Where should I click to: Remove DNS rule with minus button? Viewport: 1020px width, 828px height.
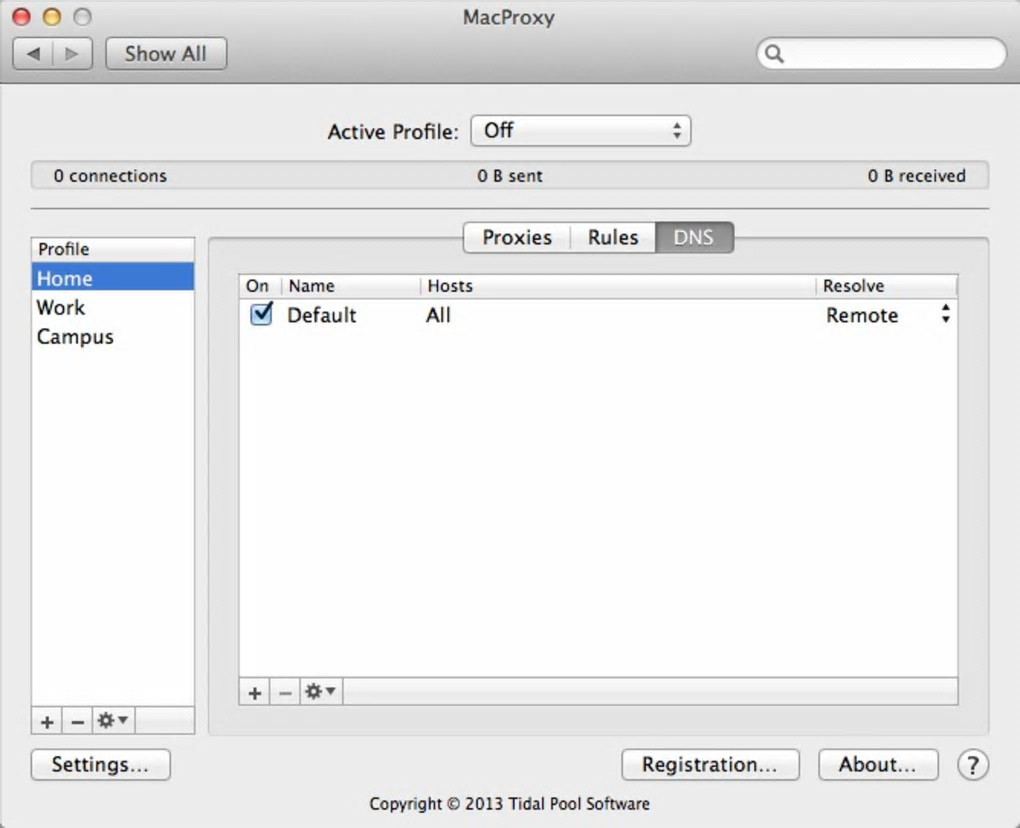(285, 692)
